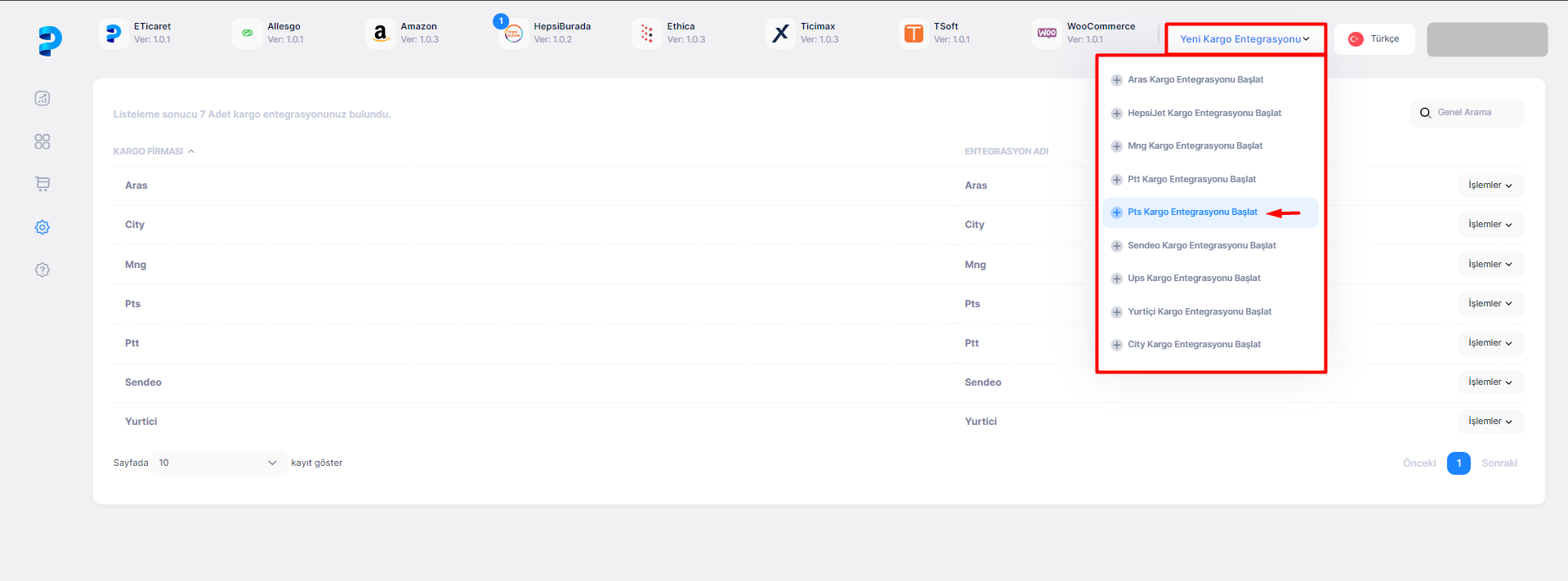The image size is (1568, 581).
Task: Select the HepsiBurada marketplace icon
Action: click(x=513, y=34)
